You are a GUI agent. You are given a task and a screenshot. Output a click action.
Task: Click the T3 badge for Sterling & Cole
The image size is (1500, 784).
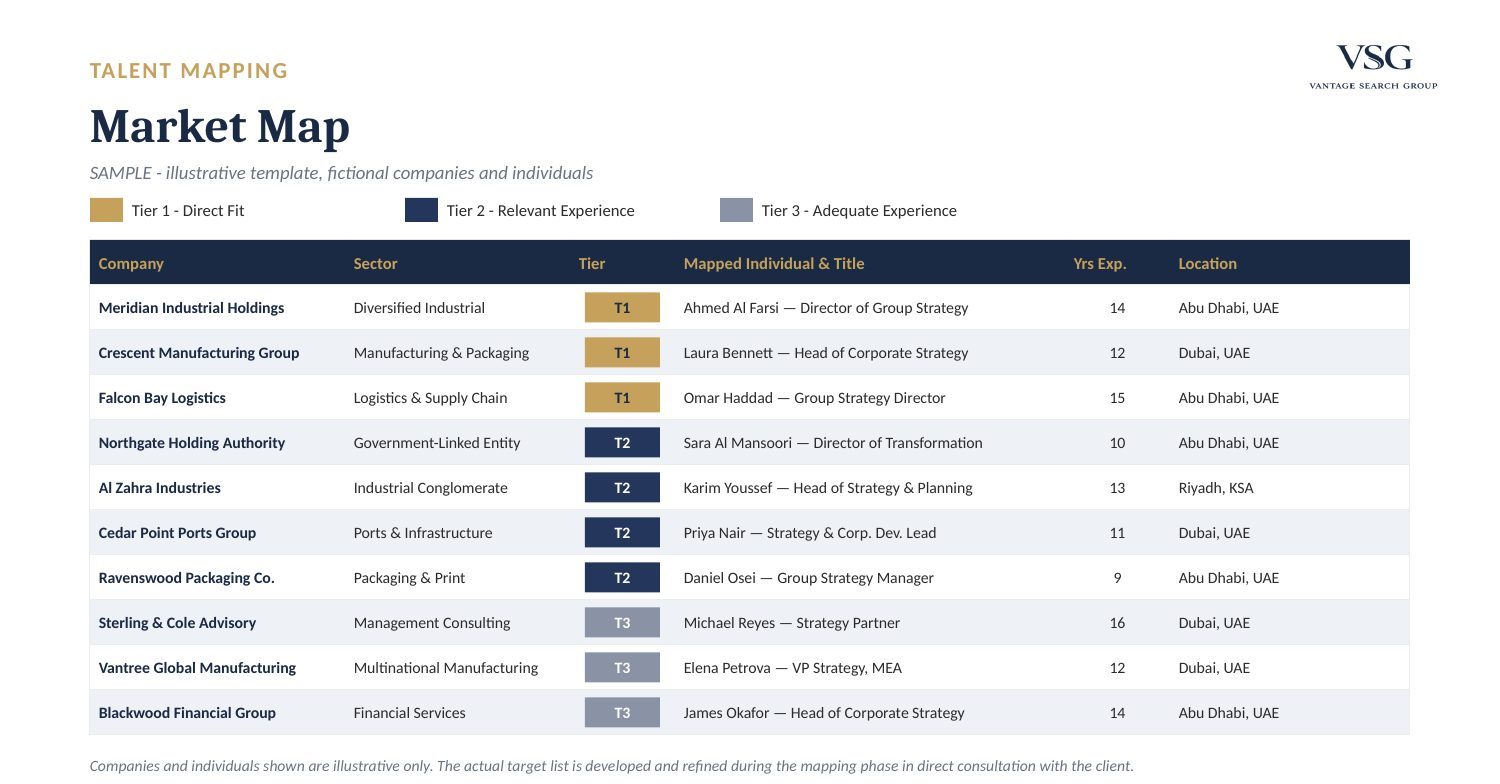[622, 623]
